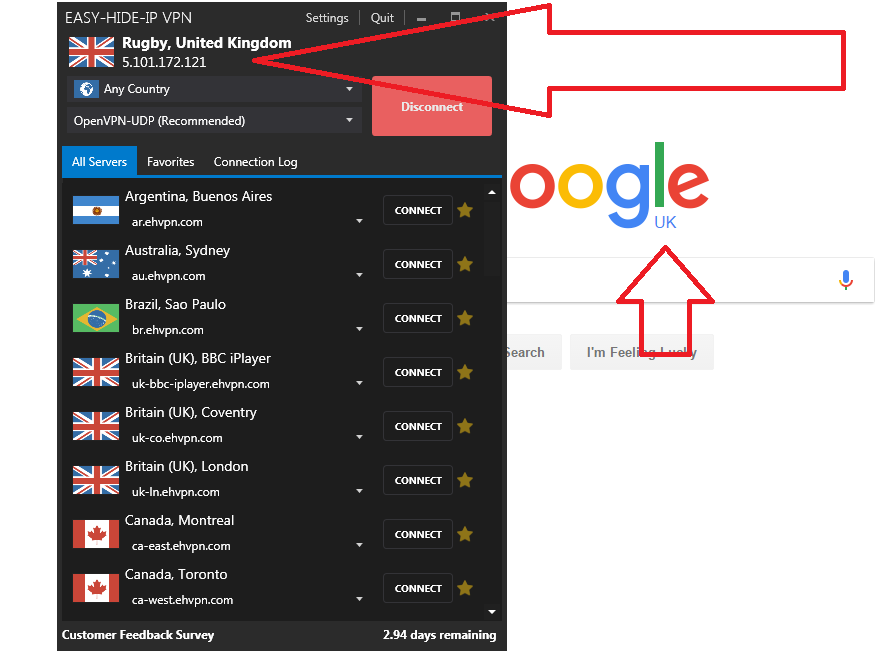Minimize the Easy-Hide-IP VPN window
This screenshot has width=875, height=651.
point(421,18)
